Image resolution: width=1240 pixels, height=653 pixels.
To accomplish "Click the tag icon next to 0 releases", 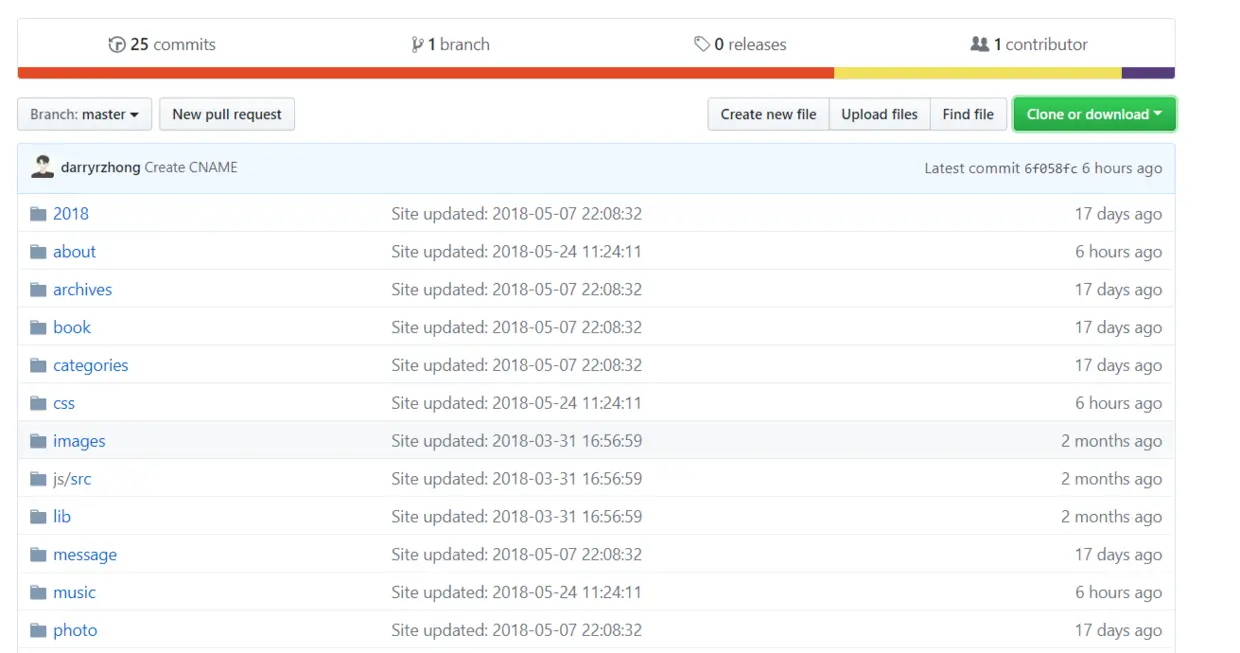I will [703, 44].
